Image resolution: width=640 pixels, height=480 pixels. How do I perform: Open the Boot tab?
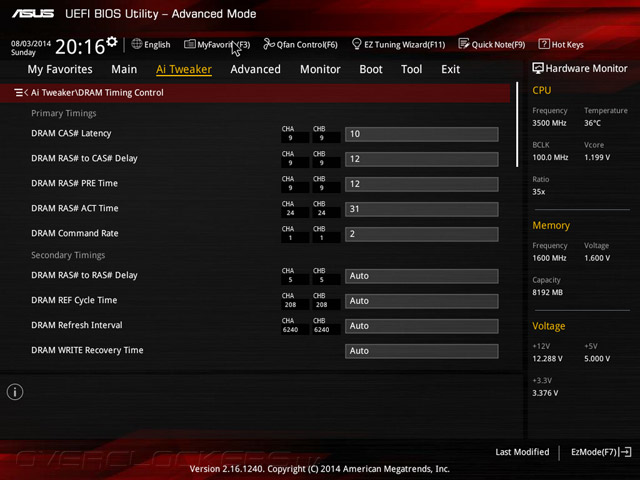[x=371, y=69]
